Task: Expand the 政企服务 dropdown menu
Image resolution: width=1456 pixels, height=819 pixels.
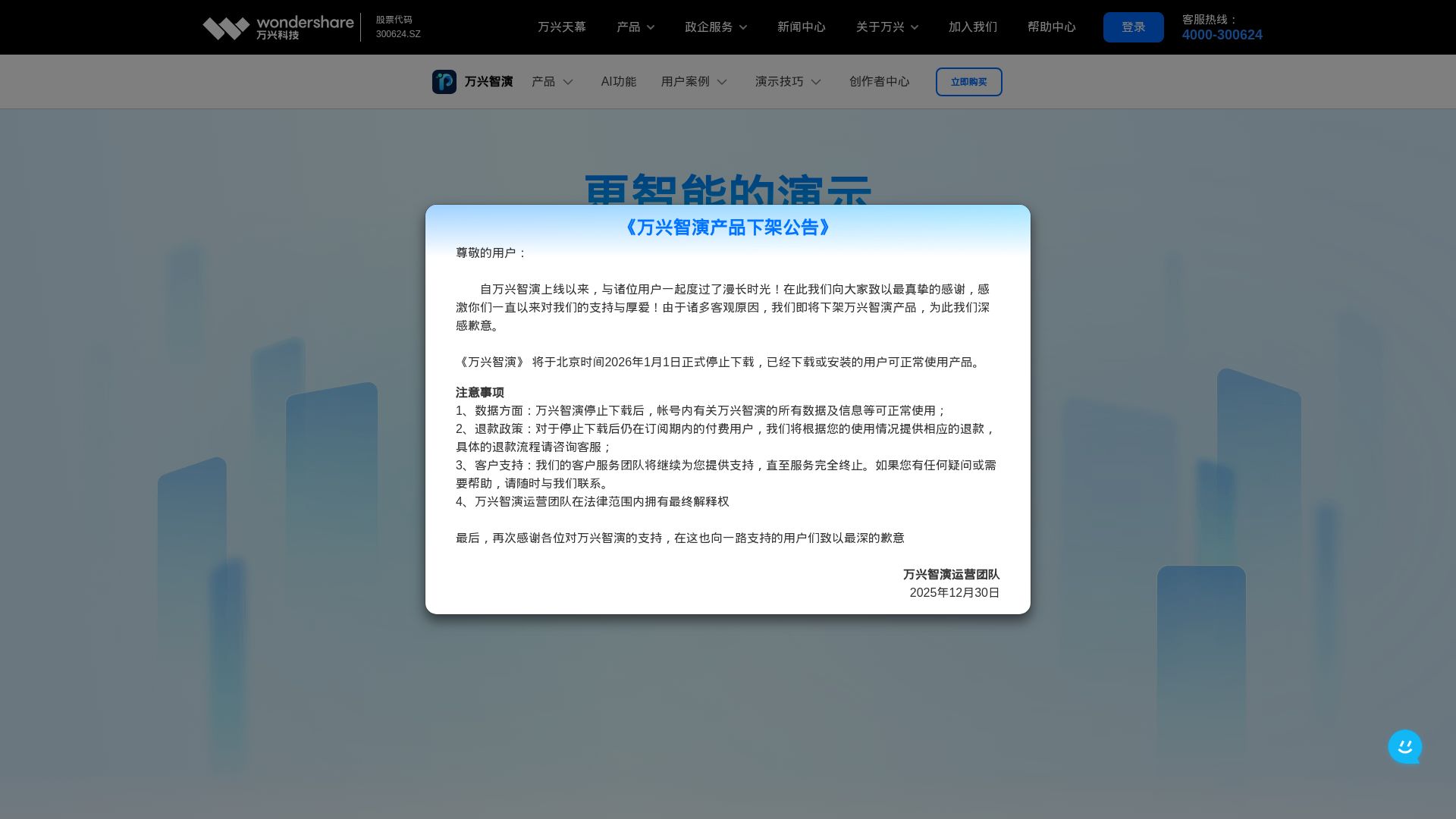Action: pyautogui.click(x=715, y=27)
